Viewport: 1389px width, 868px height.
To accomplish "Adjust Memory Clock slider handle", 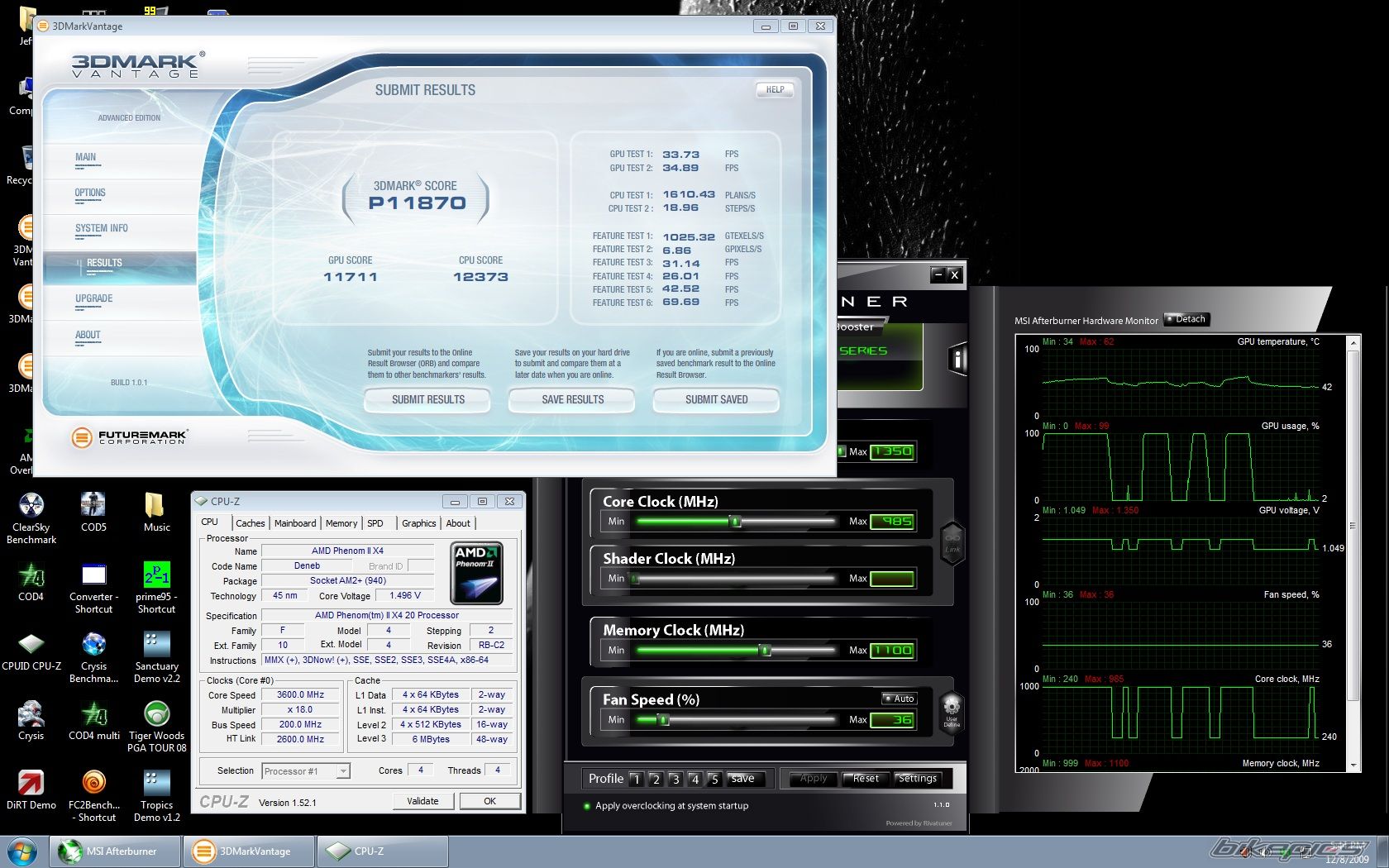I will coord(765,651).
